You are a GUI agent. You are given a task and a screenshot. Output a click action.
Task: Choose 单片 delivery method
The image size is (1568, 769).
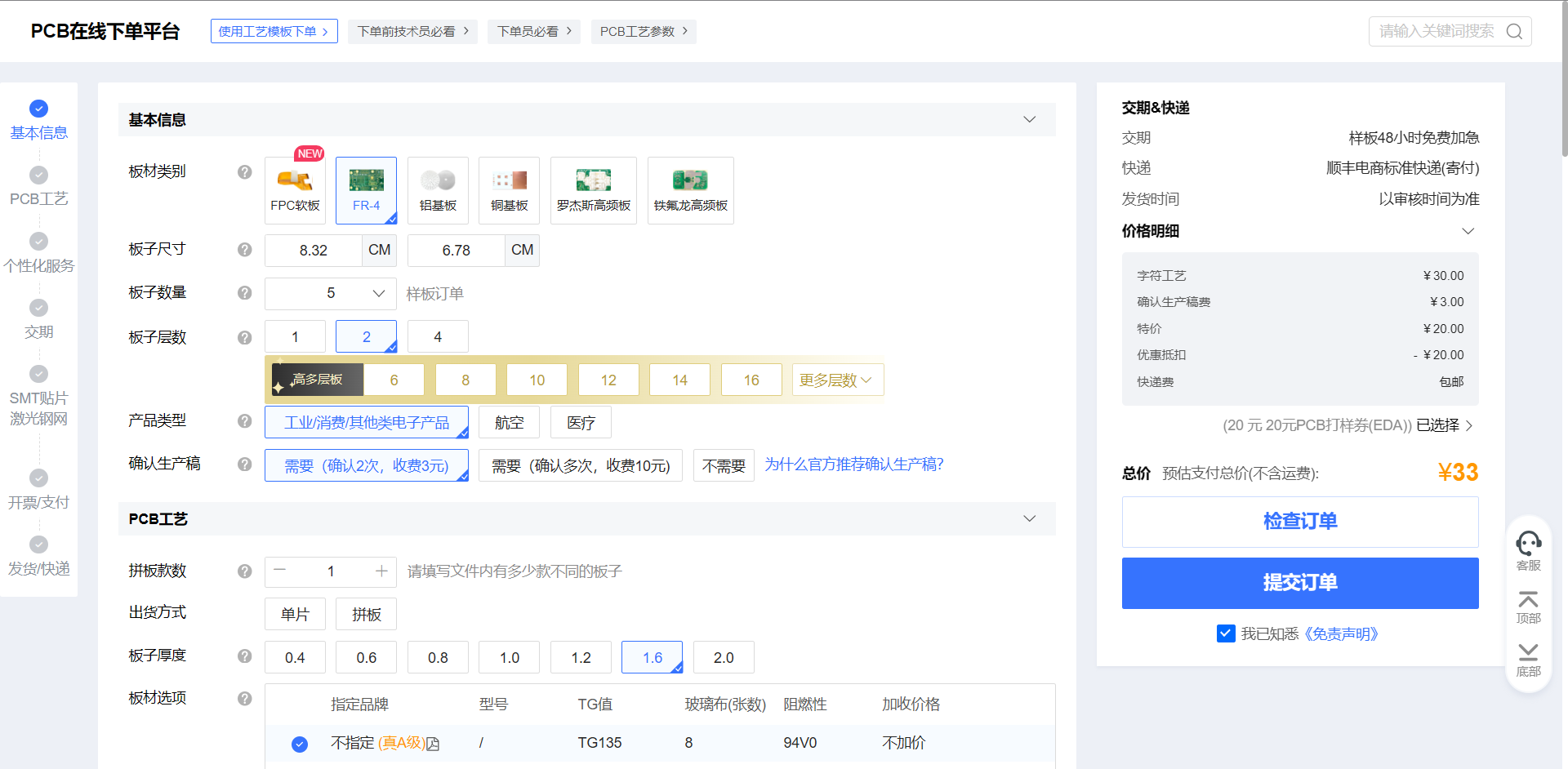(x=295, y=614)
